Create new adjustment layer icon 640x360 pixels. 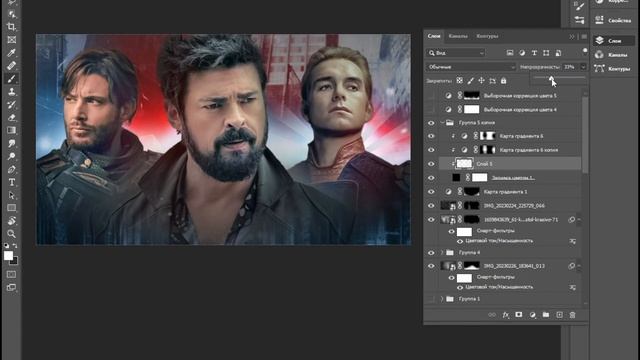point(532,315)
